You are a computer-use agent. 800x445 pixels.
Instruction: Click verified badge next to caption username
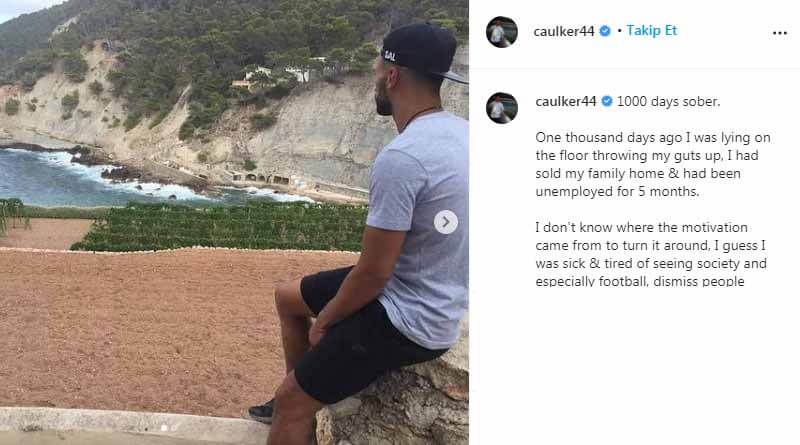(x=607, y=102)
